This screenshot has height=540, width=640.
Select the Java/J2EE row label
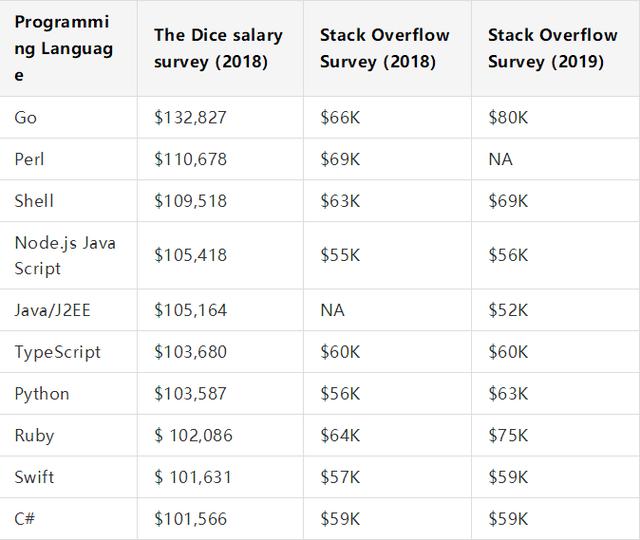[x=52, y=310]
